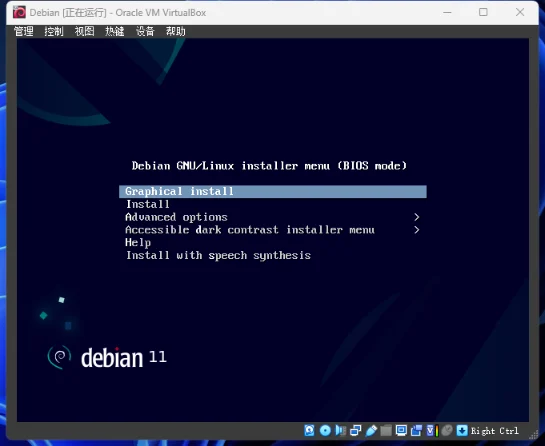Close the Debian VirtualBox window
This screenshot has width=545, height=446.
click(520, 13)
